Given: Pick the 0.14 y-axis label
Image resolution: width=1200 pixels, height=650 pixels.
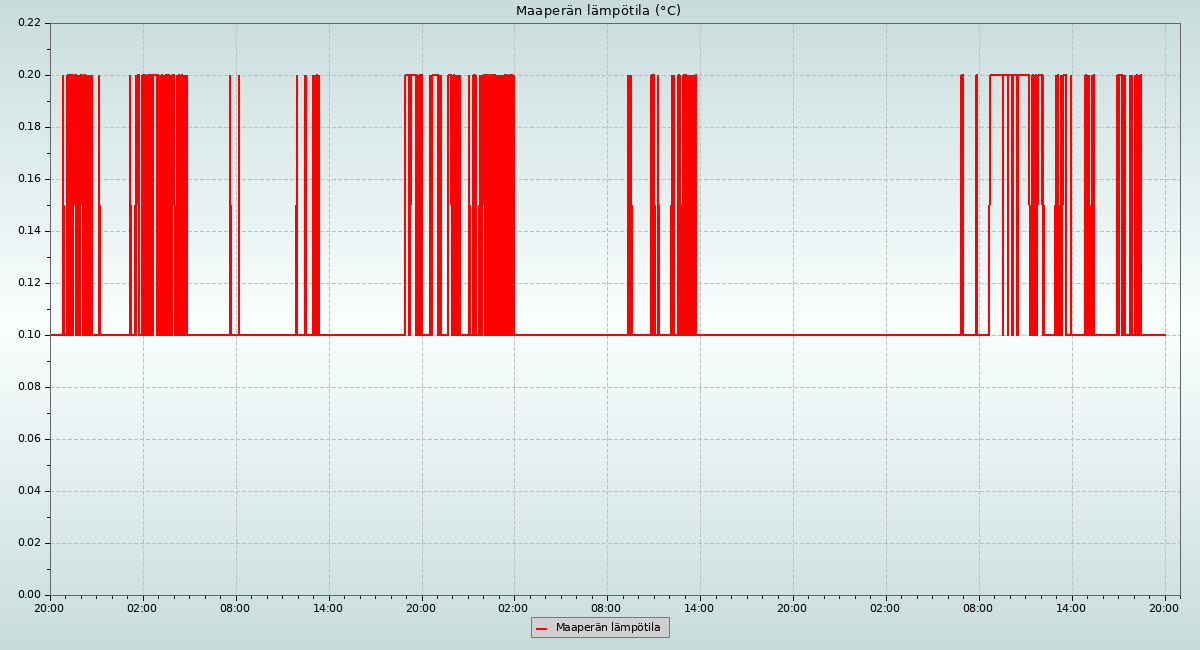Looking at the screenshot, I should (29, 231).
